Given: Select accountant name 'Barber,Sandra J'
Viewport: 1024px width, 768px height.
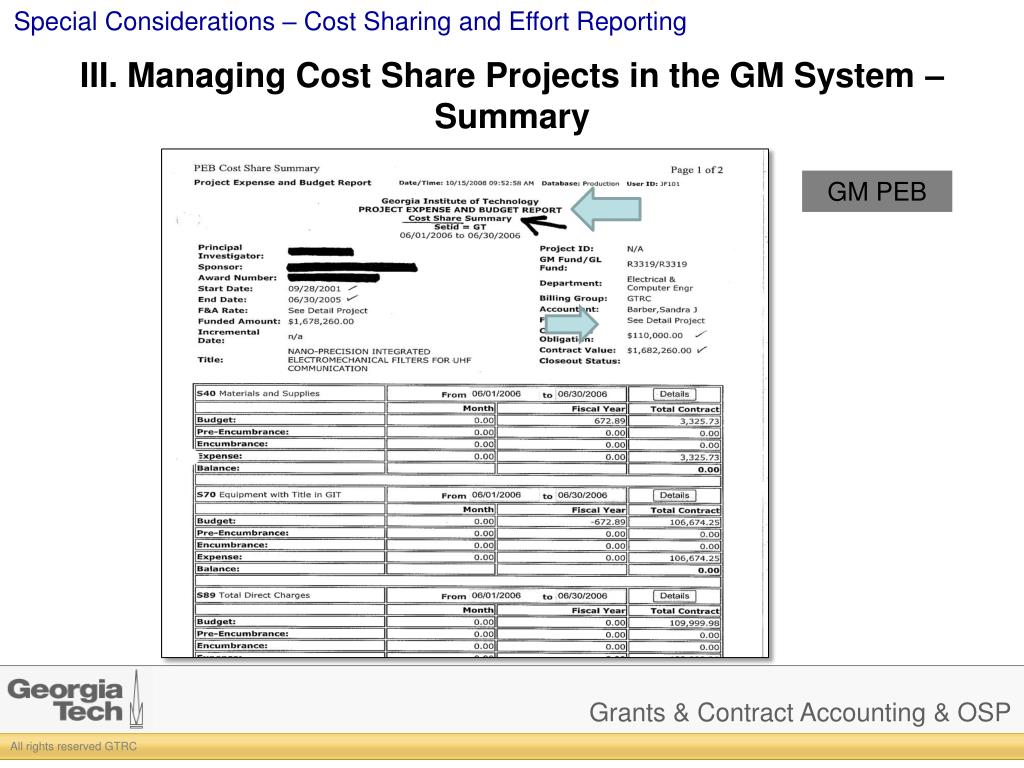Looking at the screenshot, I should [662, 310].
